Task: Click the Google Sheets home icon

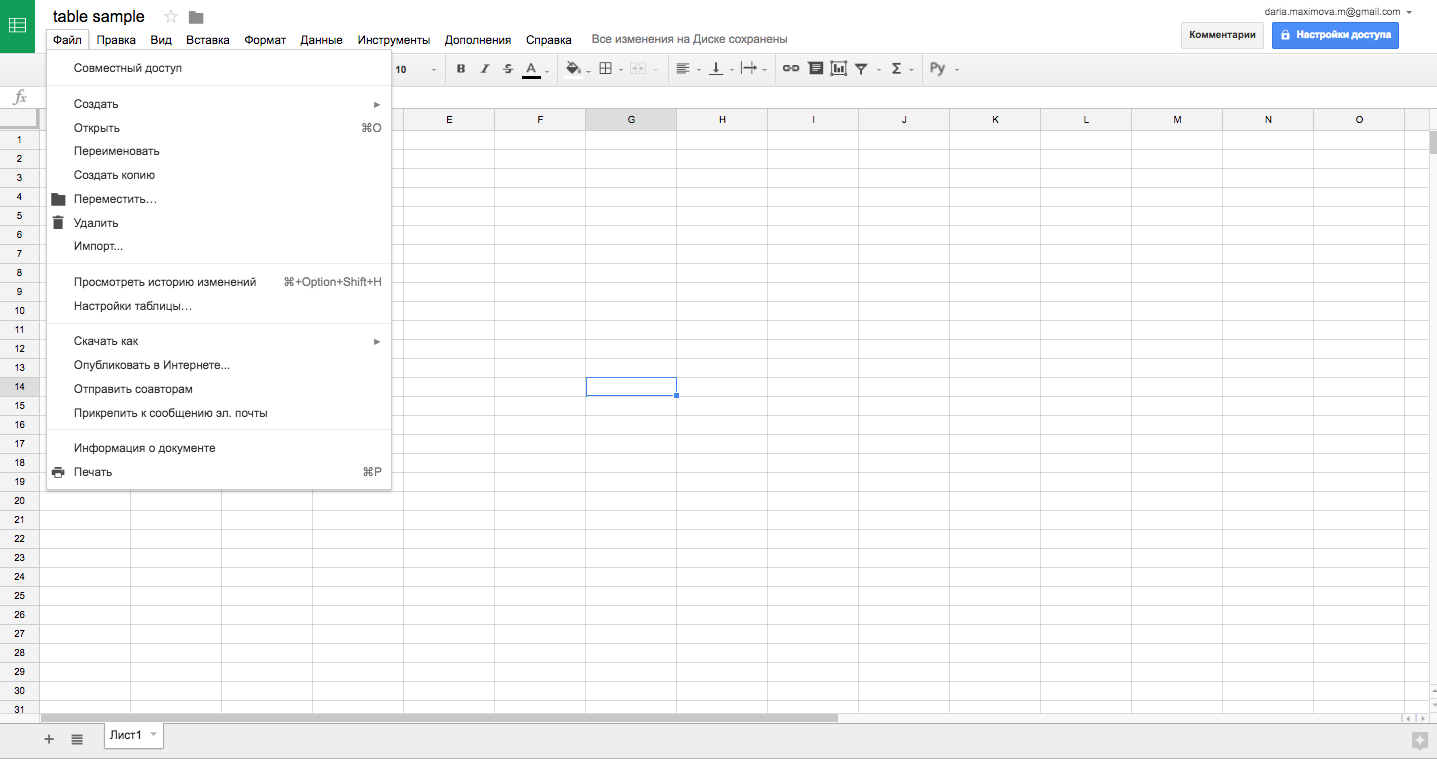Action: click(x=18, y=26)
